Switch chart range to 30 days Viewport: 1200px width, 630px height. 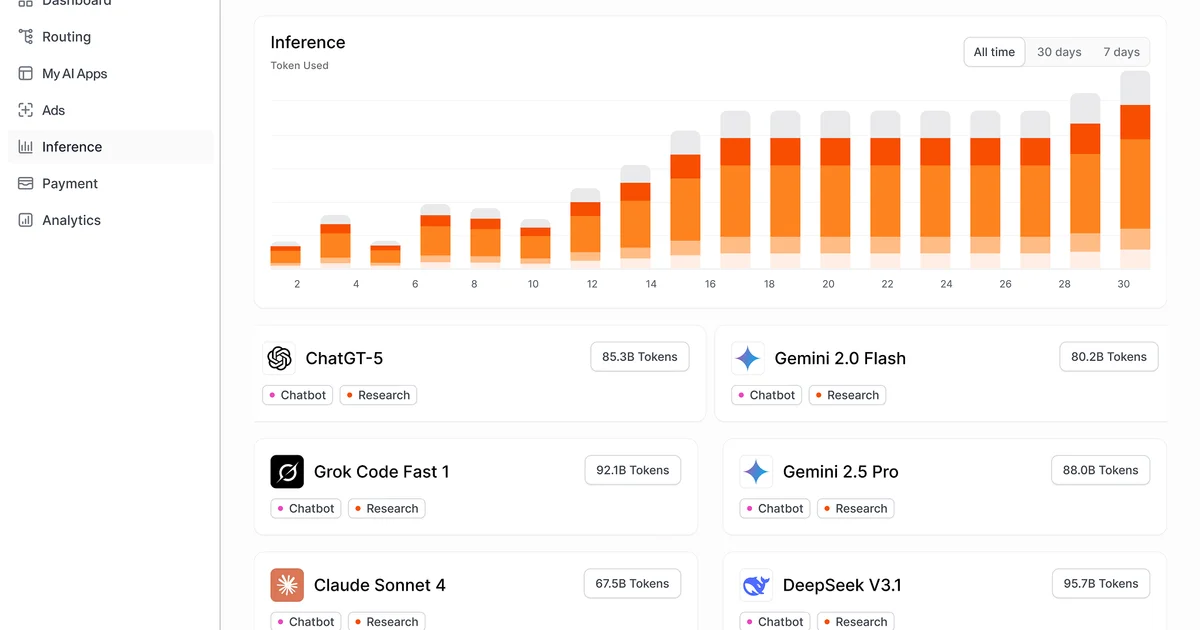click(x=1059, y=52)
